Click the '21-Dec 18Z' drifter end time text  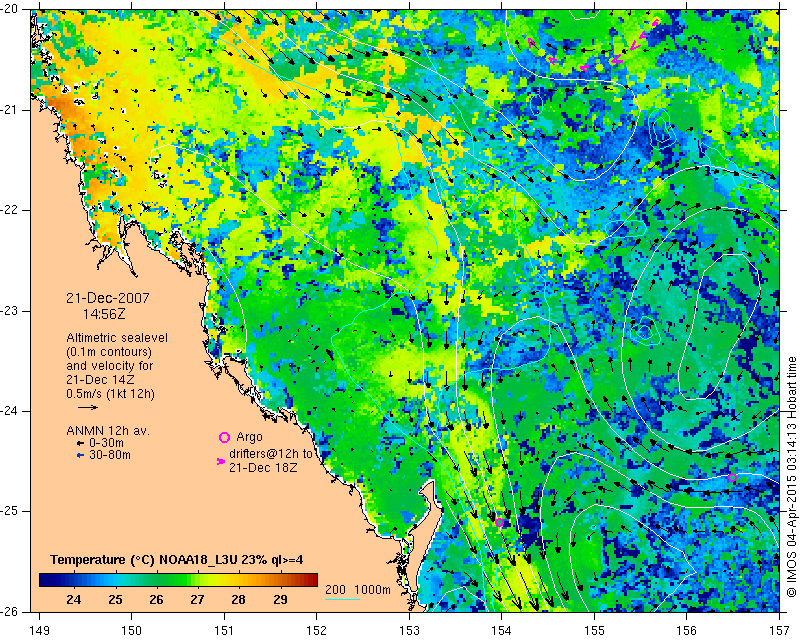tap(263, 467)
